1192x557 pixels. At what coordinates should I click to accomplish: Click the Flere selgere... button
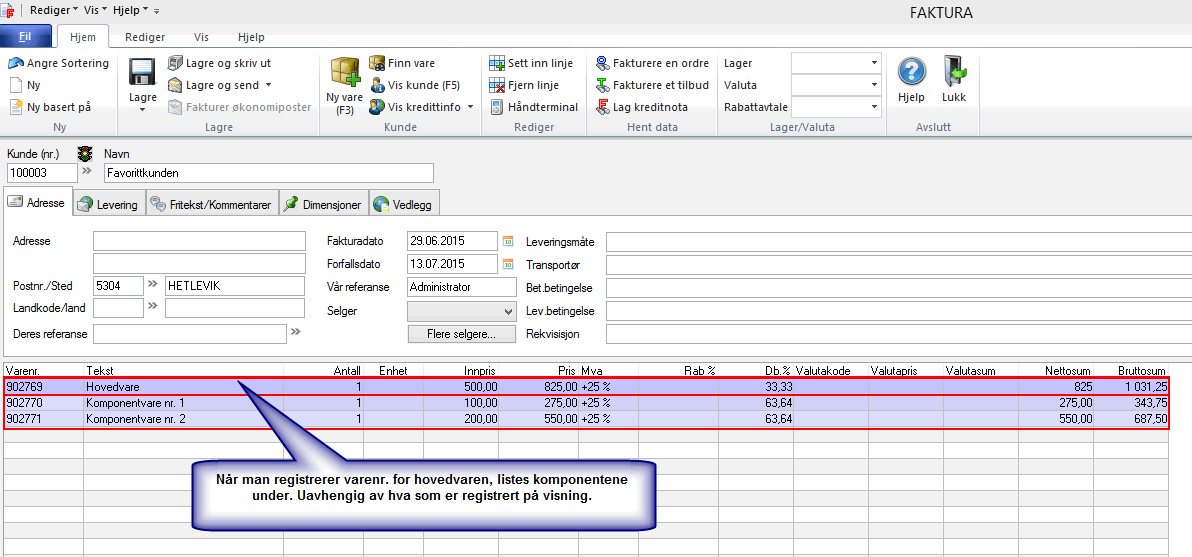click(x=461, y=334)
